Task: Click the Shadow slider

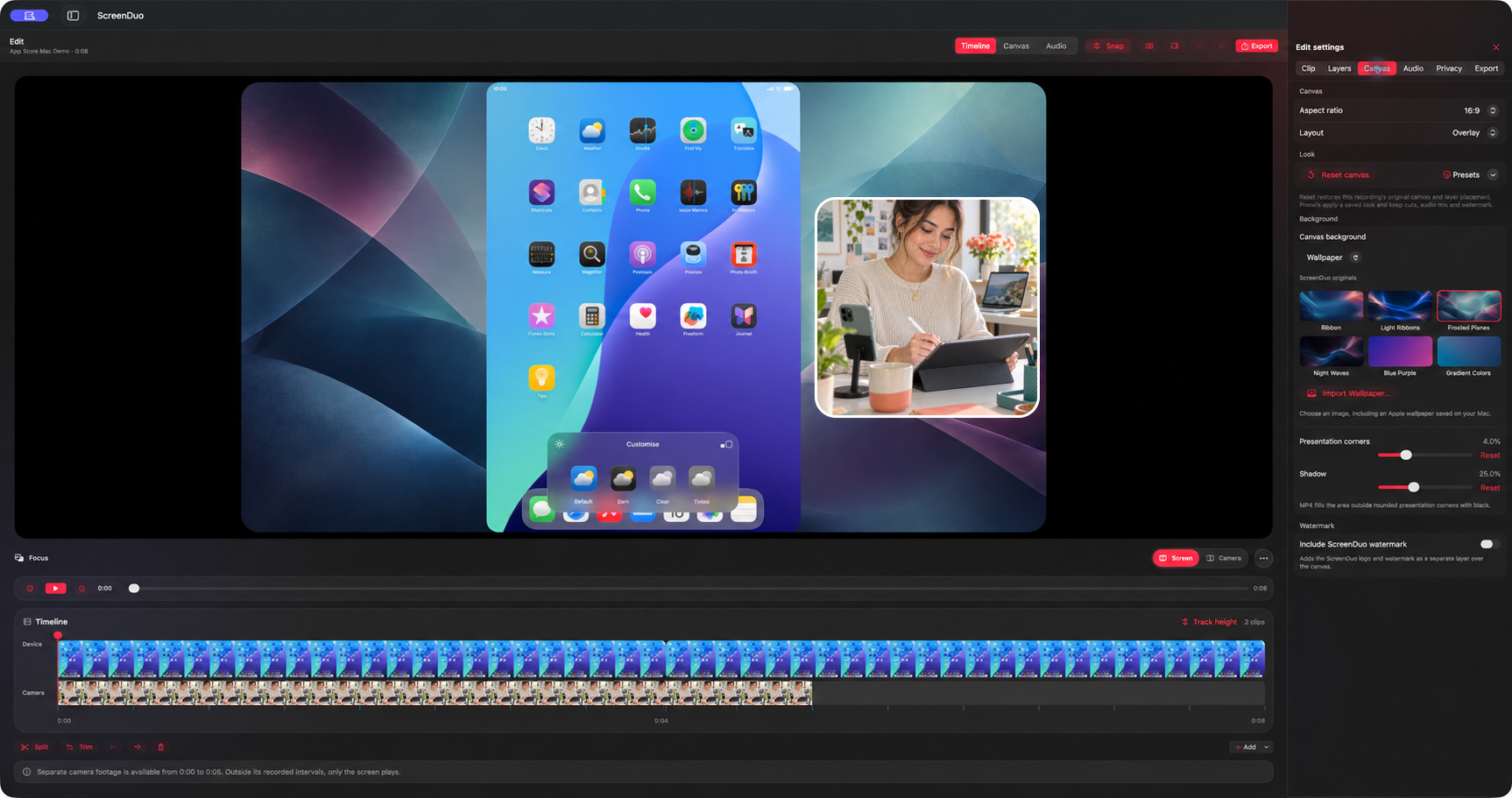Action: tap(1424, 487)
